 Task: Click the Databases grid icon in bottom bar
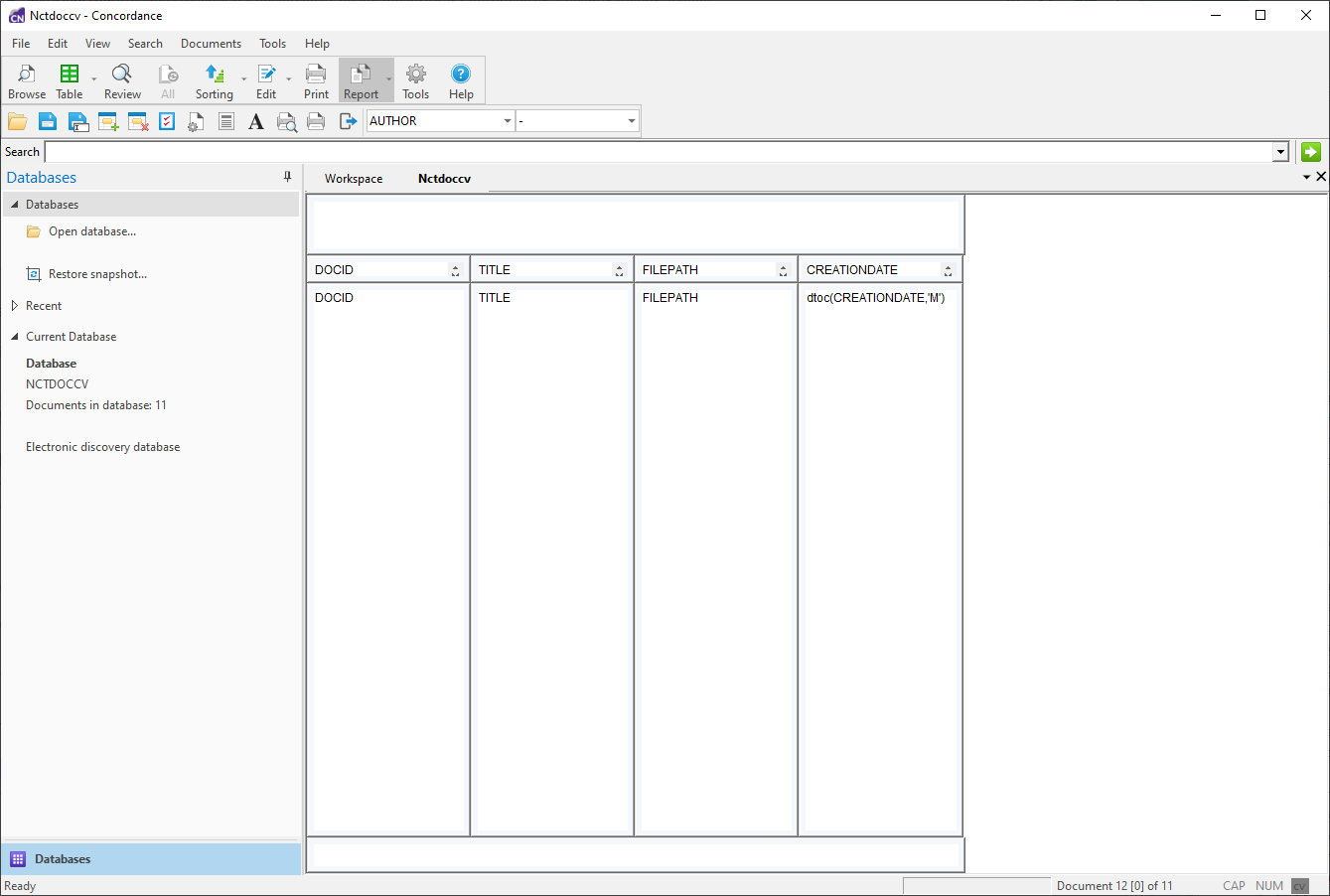(18, 859)
